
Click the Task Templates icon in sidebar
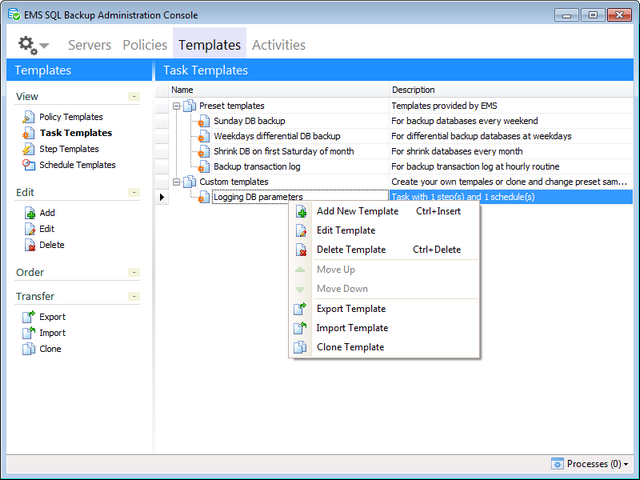pos(28,133)
